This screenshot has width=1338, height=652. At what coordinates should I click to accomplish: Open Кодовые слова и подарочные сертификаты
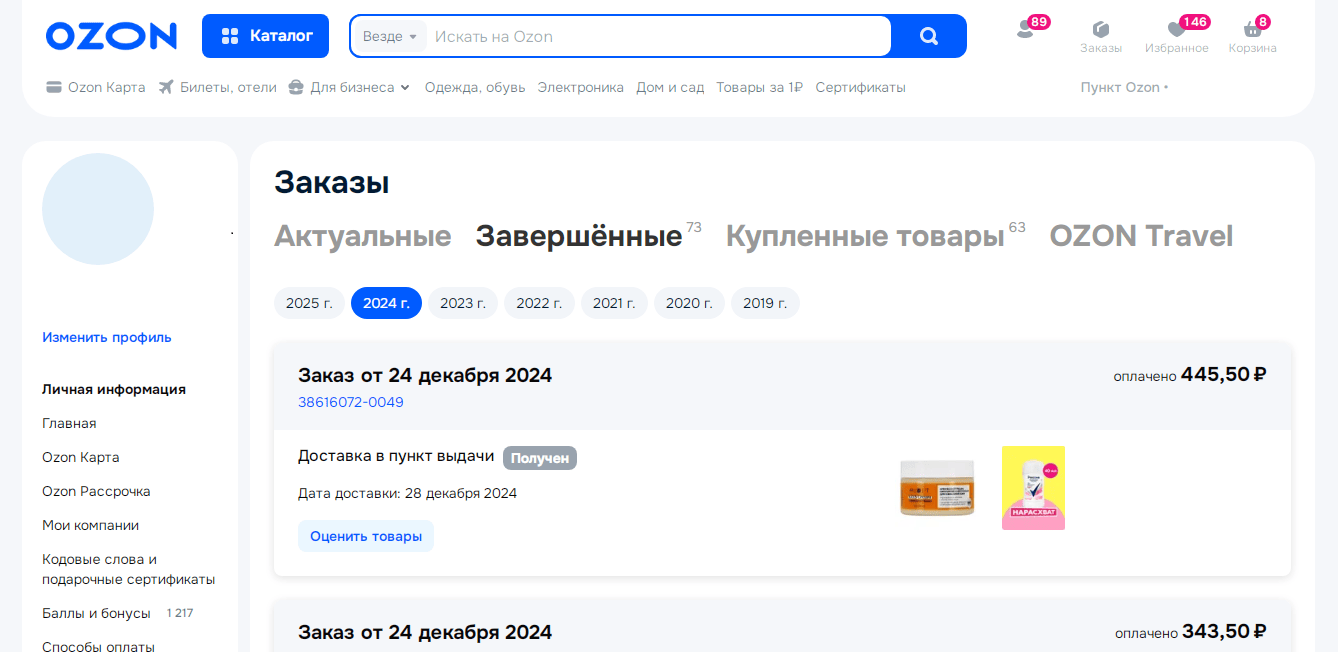pyautogui.click(x=128, y=569)
